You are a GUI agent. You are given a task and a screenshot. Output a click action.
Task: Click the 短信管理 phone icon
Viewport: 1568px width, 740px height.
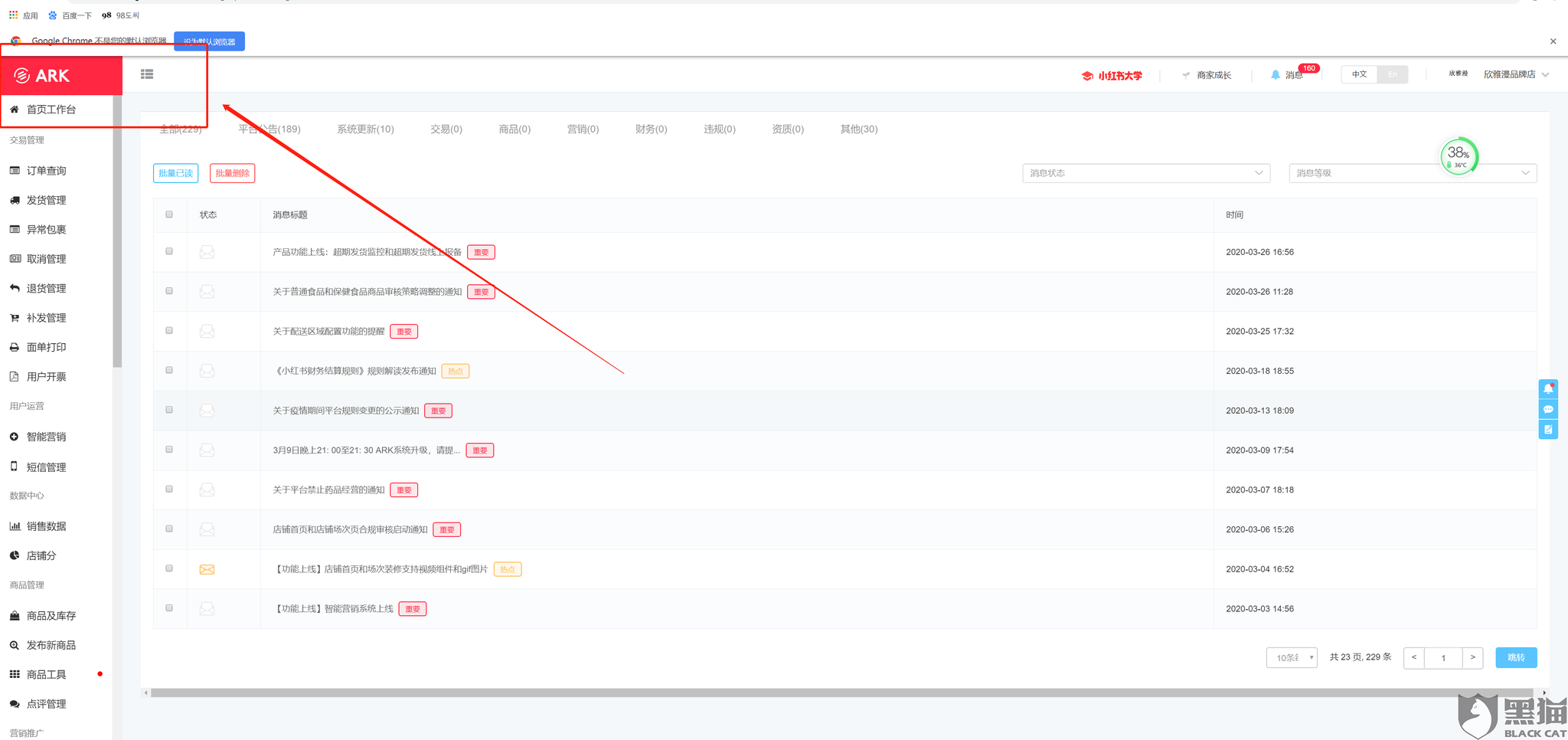click(x=15, y=467)
